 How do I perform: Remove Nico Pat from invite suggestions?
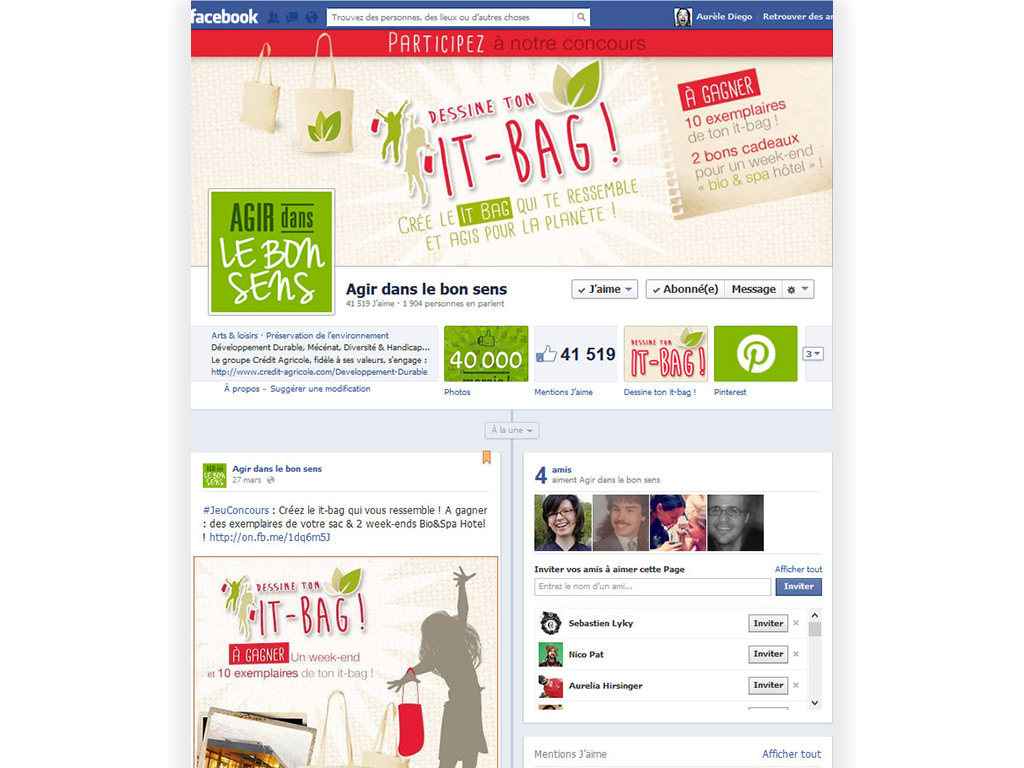coord(796,654)
